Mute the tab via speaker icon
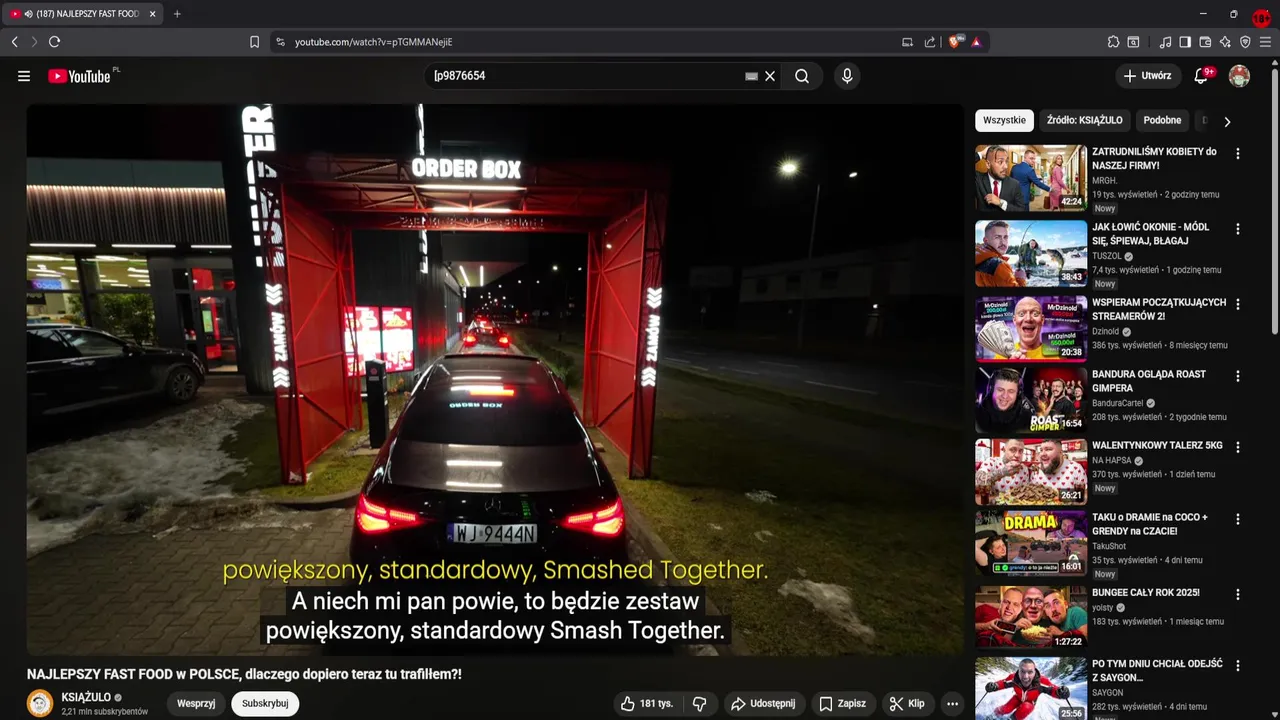Image resolution: width=1280 pixels, height=720 pixels. [x=27, y=14]
